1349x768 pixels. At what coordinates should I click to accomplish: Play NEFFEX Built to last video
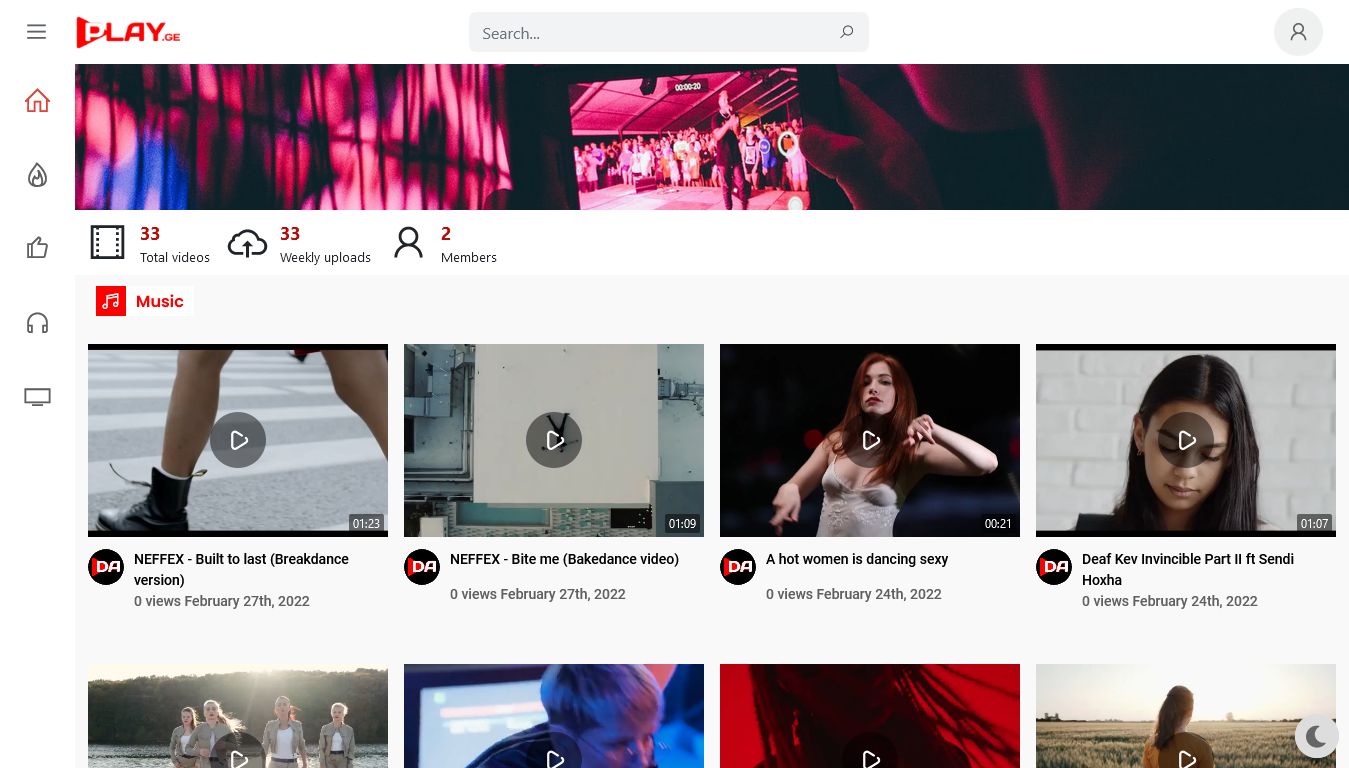point(238,440)
